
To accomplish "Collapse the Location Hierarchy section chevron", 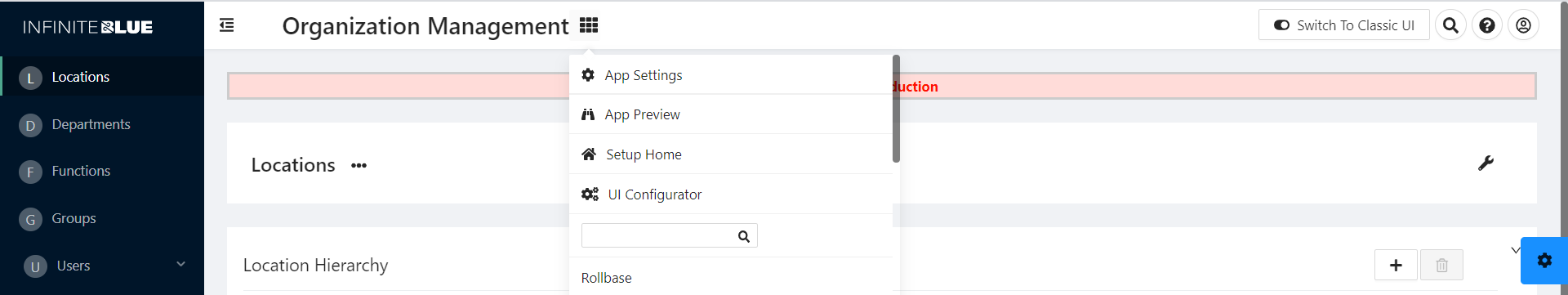I will point(1515,250).
